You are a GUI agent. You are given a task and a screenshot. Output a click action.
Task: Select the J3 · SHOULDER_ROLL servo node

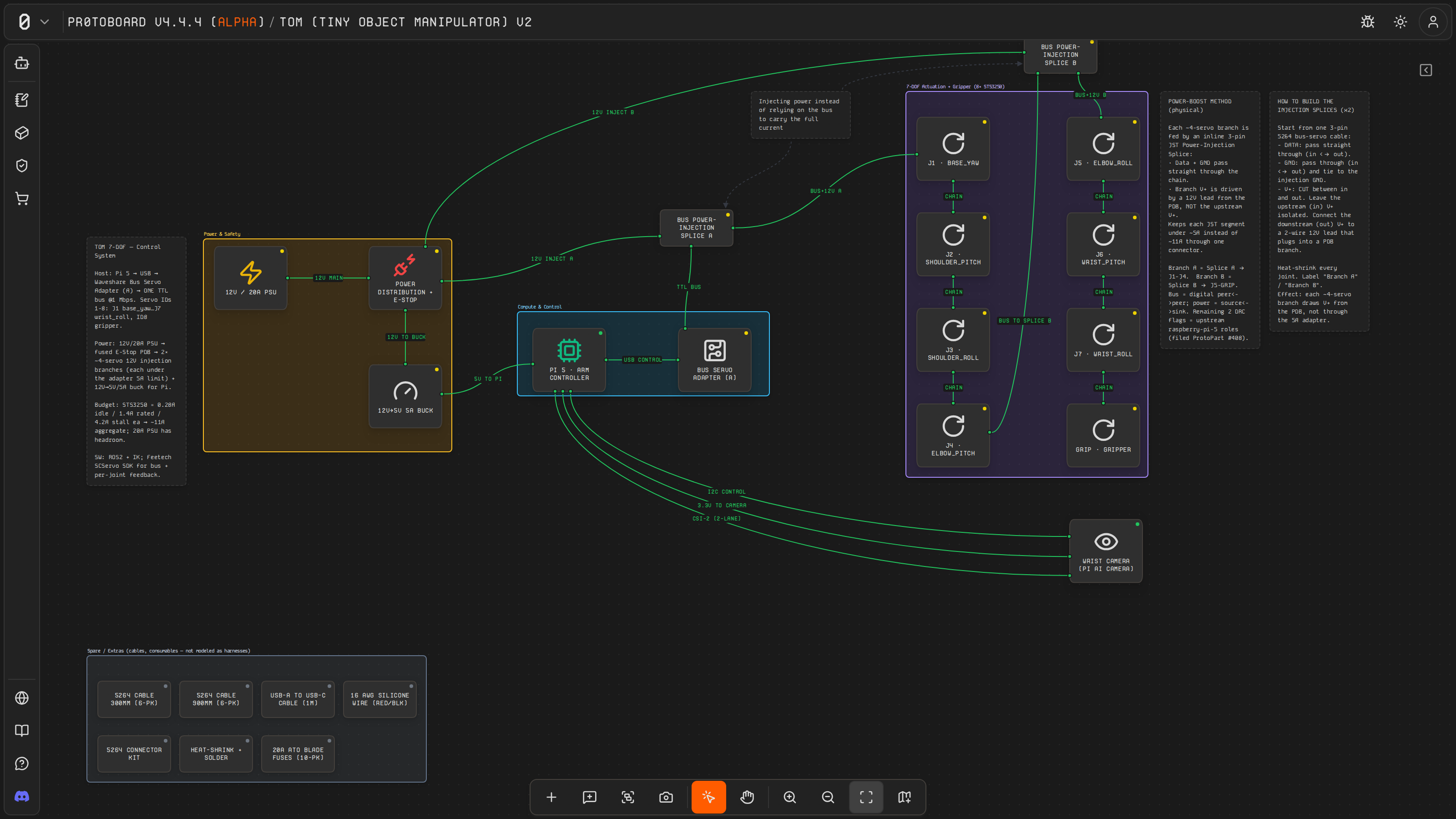point(953,340)
